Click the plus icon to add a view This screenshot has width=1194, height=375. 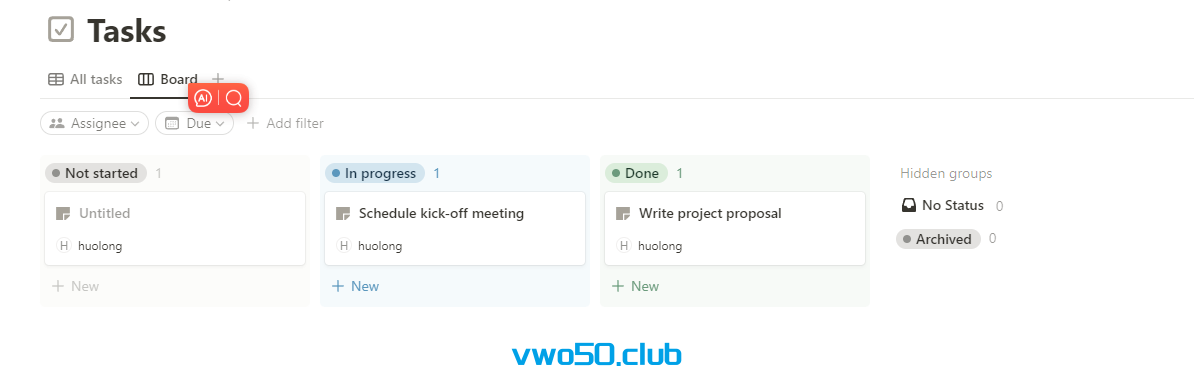pyautogui.click(x=218, y=79)
